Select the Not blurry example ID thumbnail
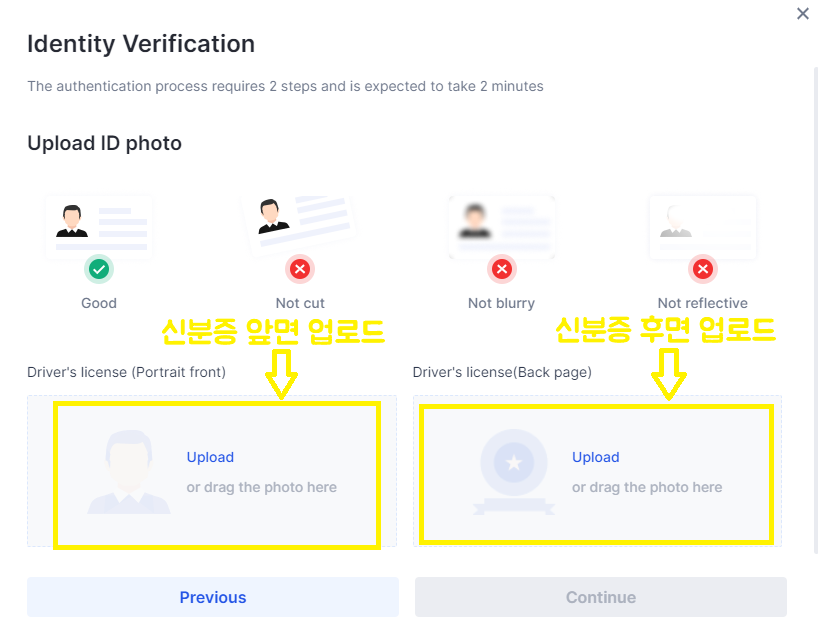The width and height of the screenshot is (818, 628). pos(501,227)
